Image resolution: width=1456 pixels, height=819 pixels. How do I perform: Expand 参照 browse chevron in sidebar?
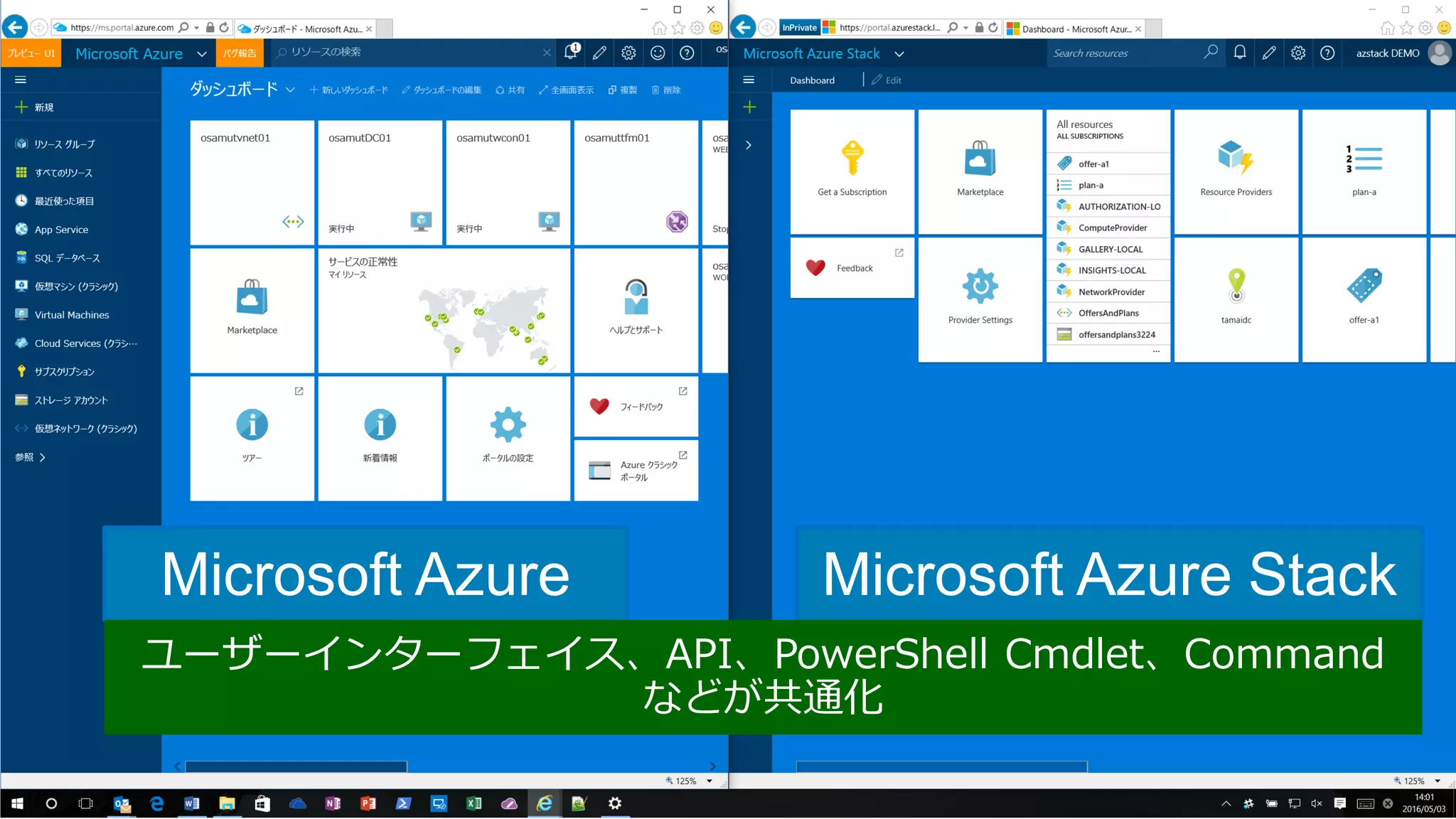[43, 457]
